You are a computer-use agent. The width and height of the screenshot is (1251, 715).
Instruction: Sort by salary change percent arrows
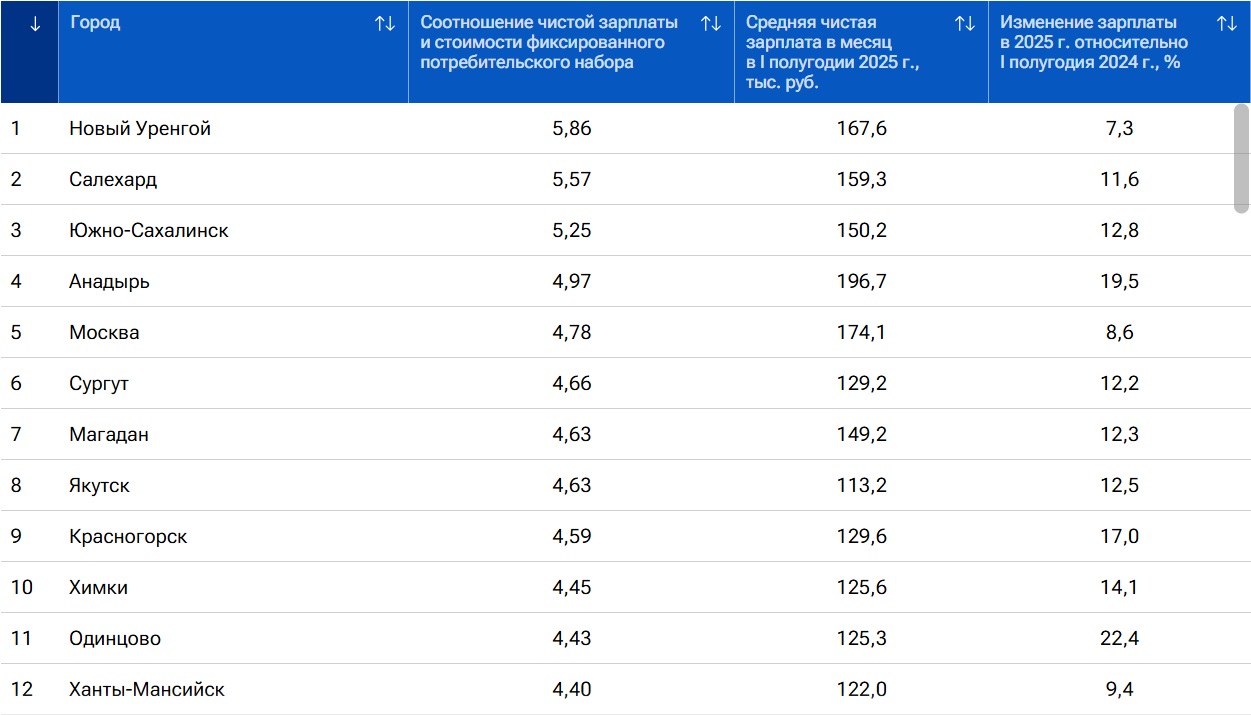1227,24
